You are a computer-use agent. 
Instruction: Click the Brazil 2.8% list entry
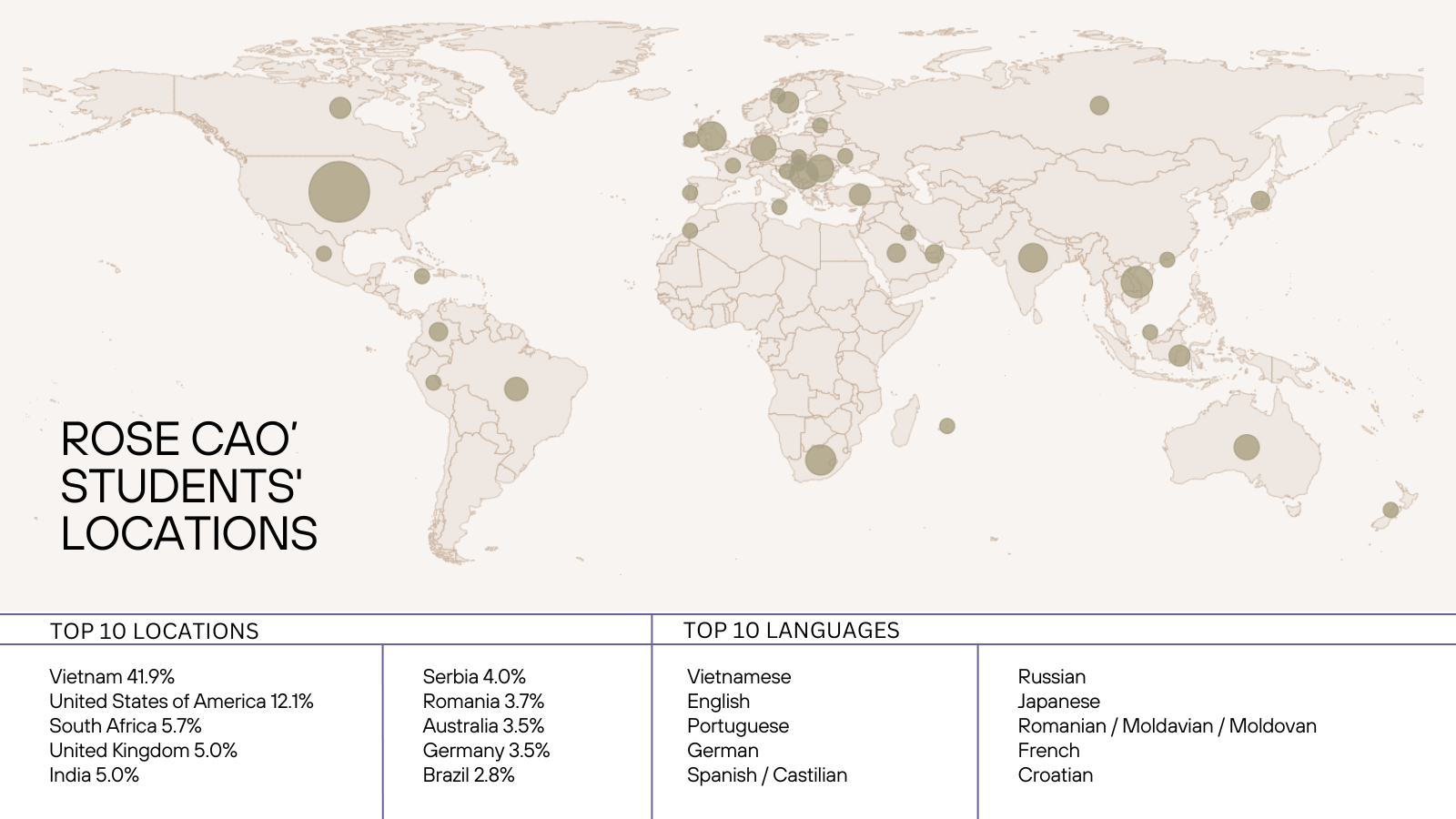point(469,774)
